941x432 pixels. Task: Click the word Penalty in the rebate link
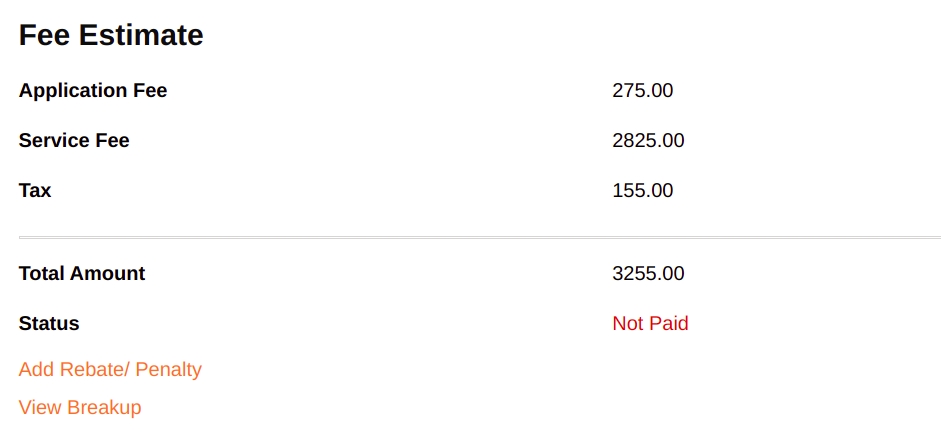168,370
